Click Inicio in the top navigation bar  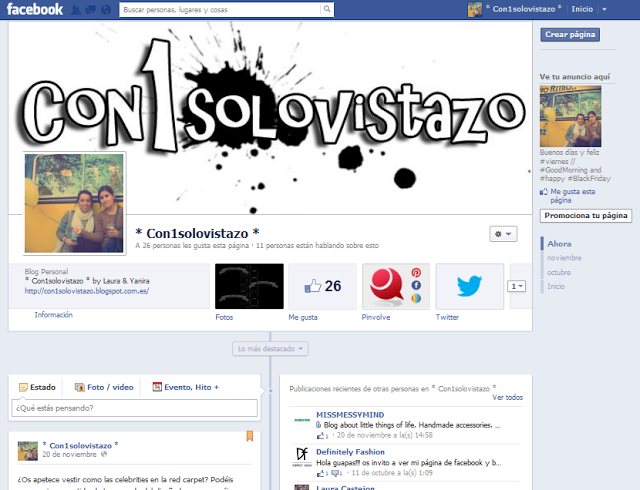[x=582, y=9]
